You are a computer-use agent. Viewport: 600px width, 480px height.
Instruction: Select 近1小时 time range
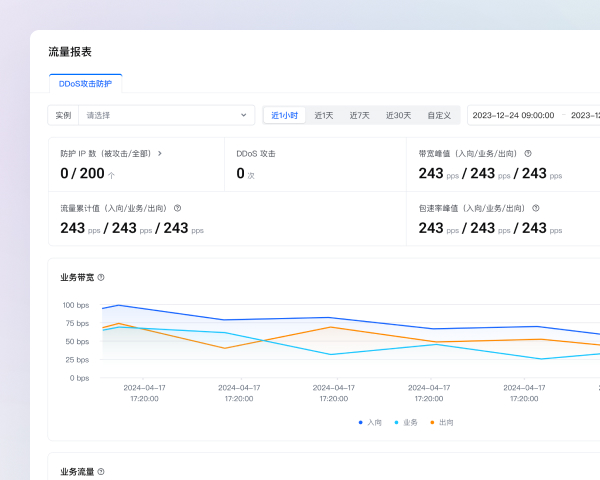pyautogui.click(x=284, y=115)
